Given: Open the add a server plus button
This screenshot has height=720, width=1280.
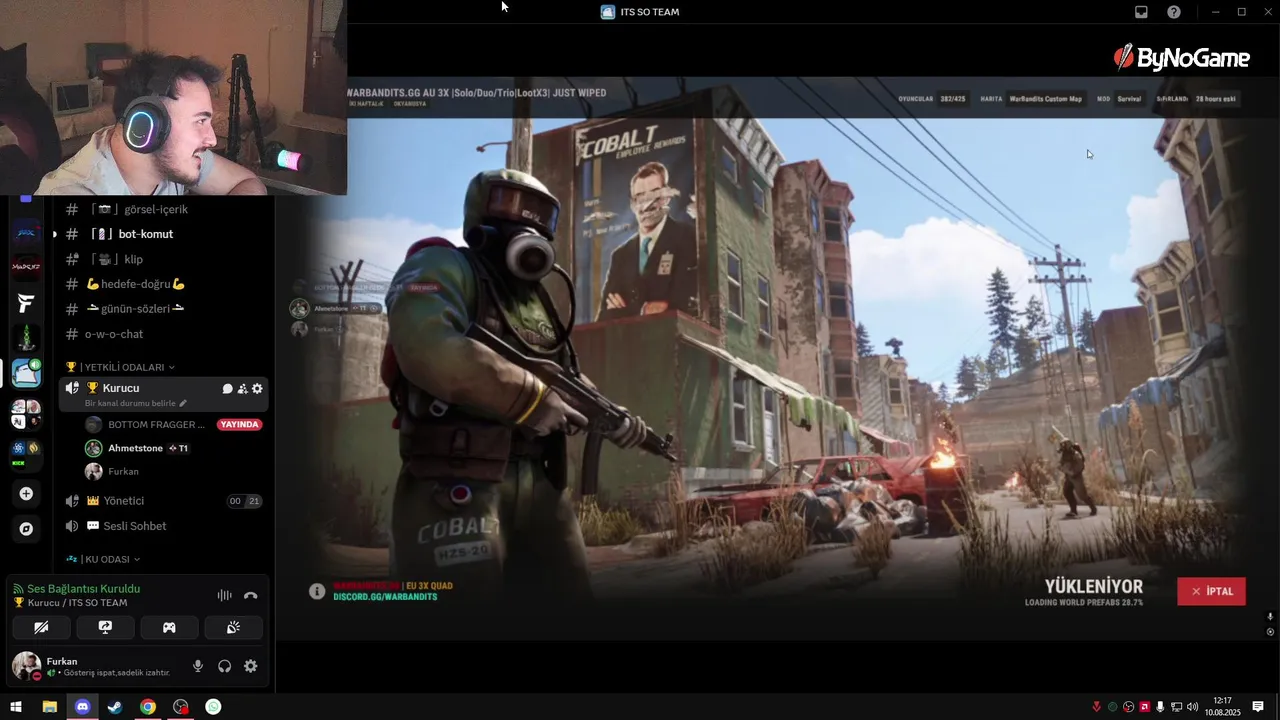Looking at the screenshot, I should (26, 494).
